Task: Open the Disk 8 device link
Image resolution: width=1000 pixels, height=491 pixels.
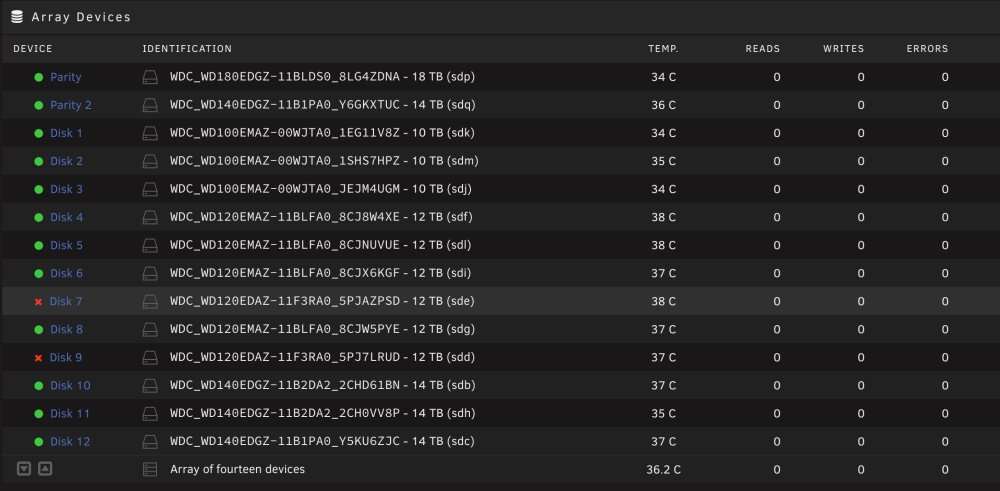Action: tap(66, 330)
